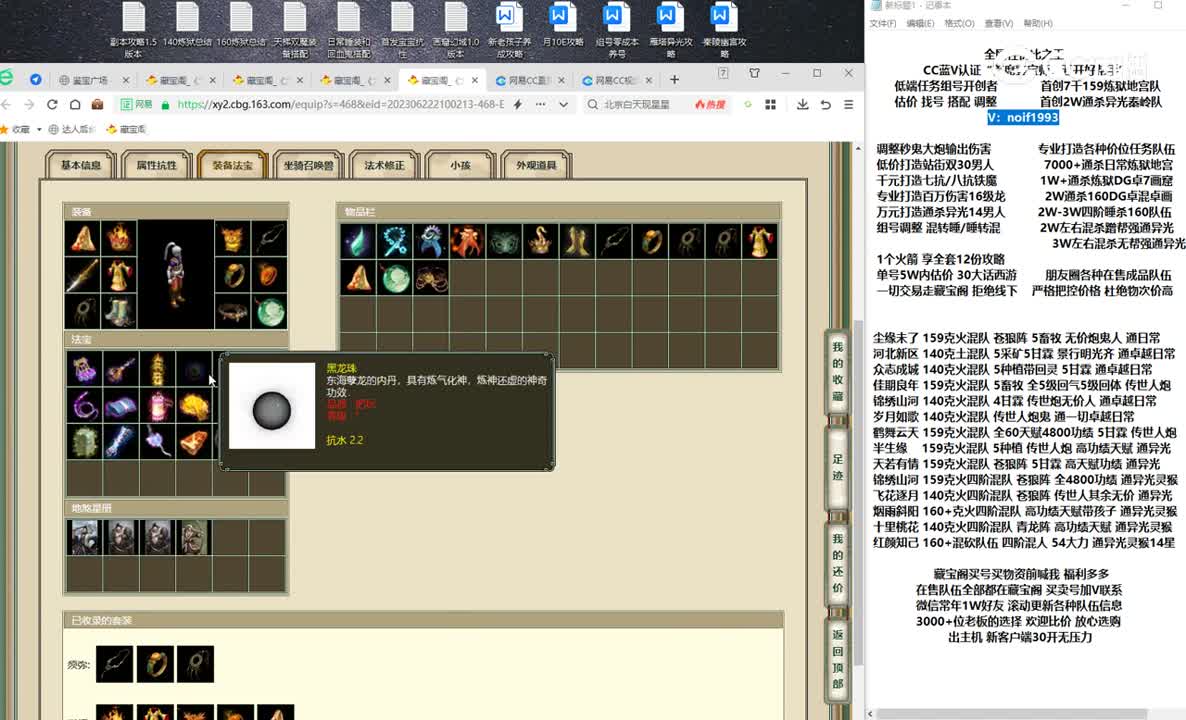
Task: Select the first portrait in the 地煞星册 panel
Action: [83, 538]
